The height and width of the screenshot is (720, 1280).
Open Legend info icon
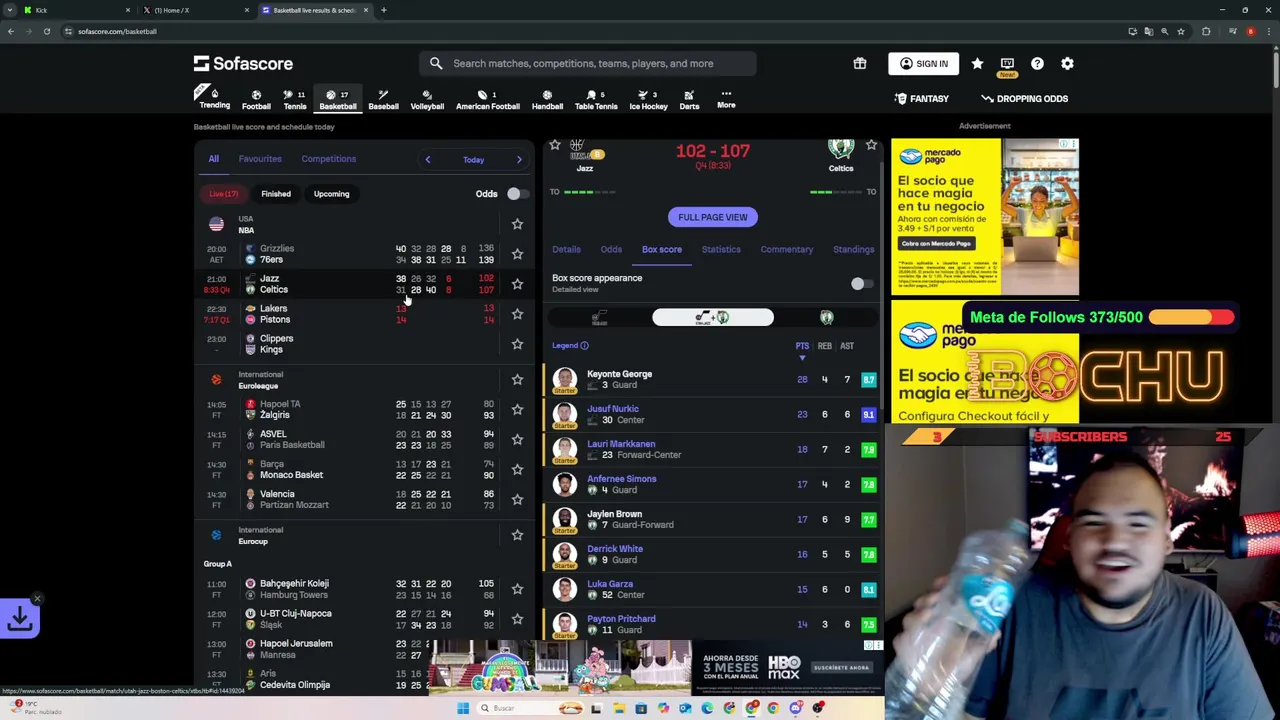(x=584, y=345)
